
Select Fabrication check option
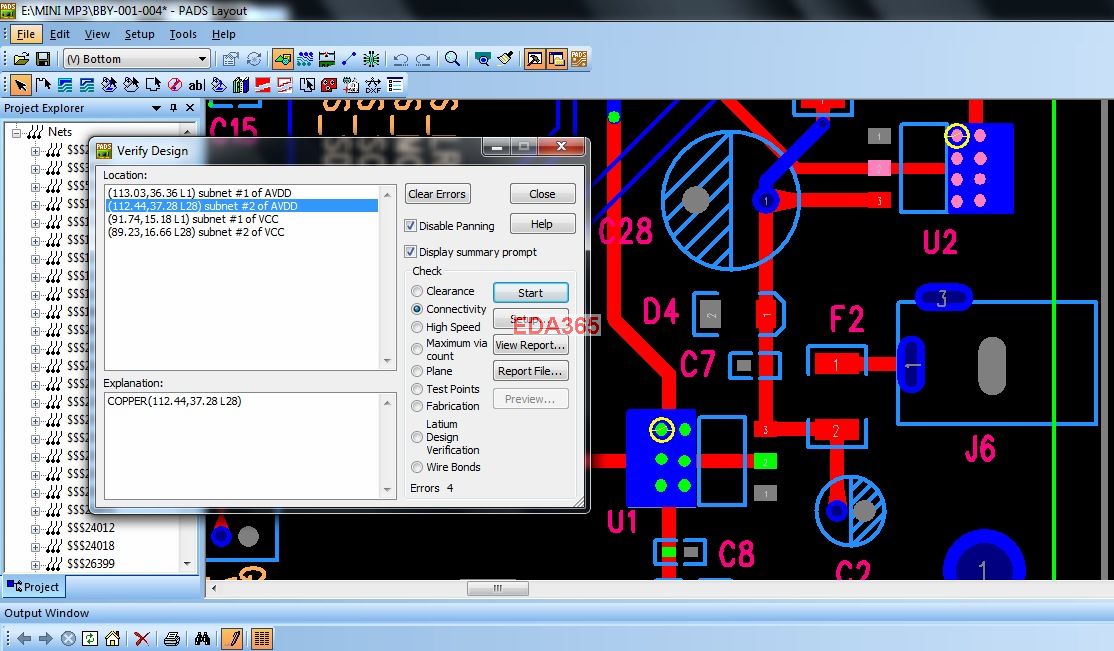point(417,406)
